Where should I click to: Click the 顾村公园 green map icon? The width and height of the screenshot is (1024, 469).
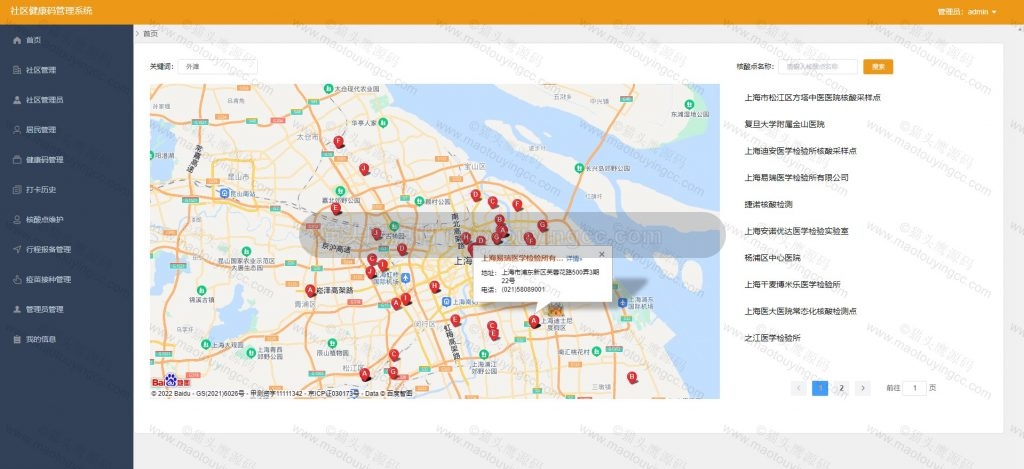(419, 201)
